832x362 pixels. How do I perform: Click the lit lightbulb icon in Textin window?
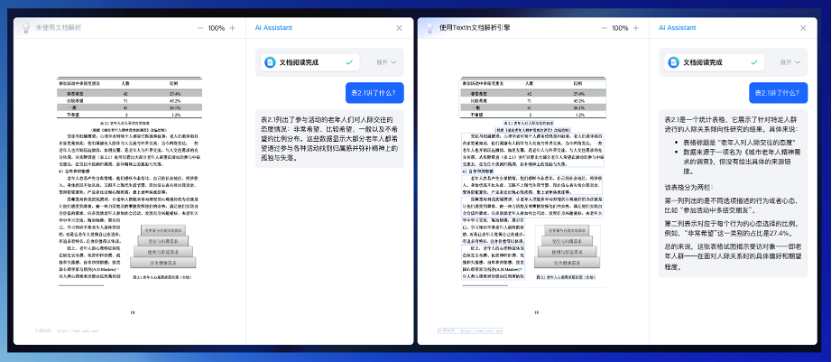tap(429, 28)
